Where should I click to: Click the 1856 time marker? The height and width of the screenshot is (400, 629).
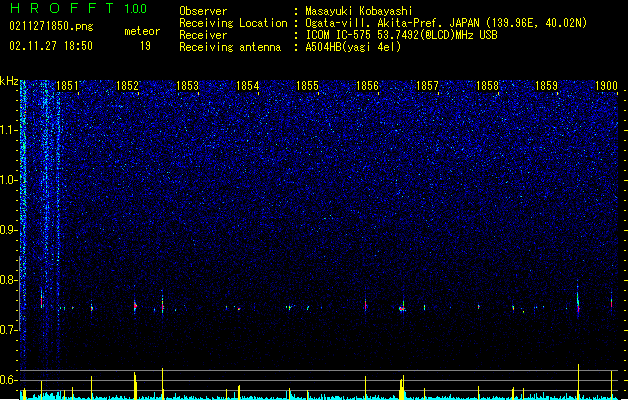point(367,86)
